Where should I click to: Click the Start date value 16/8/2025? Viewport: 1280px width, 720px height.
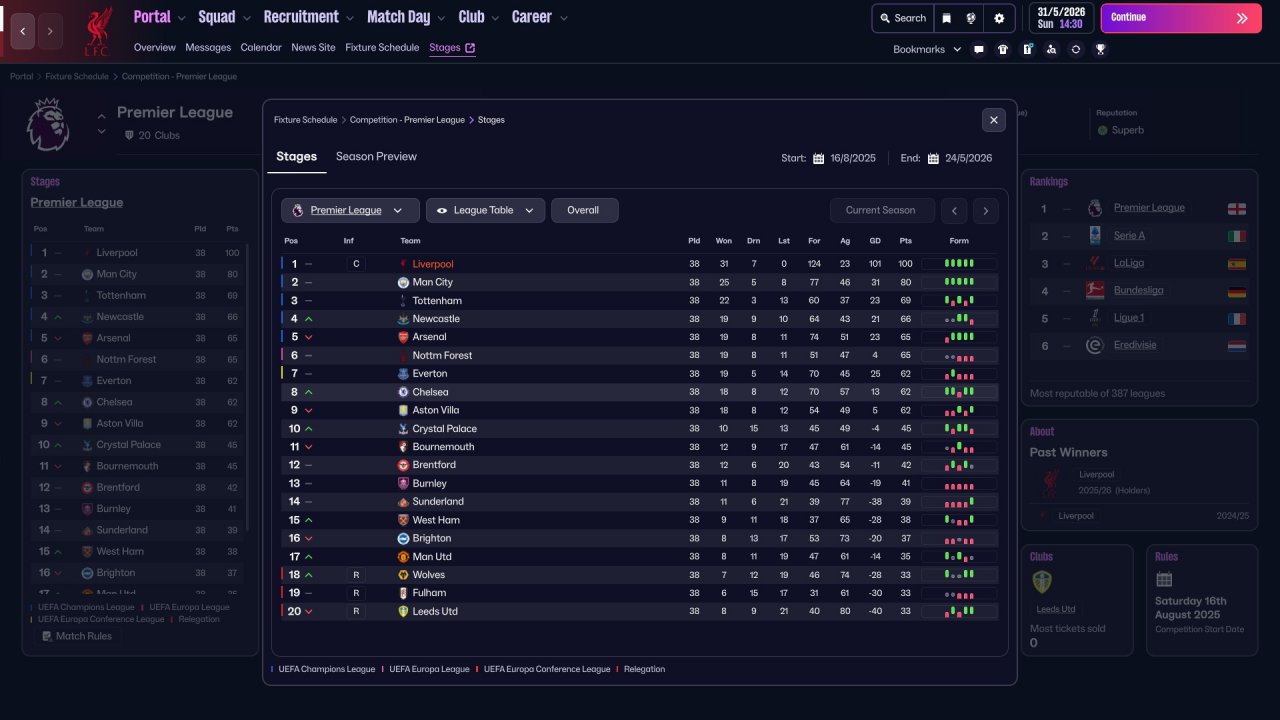853,158
